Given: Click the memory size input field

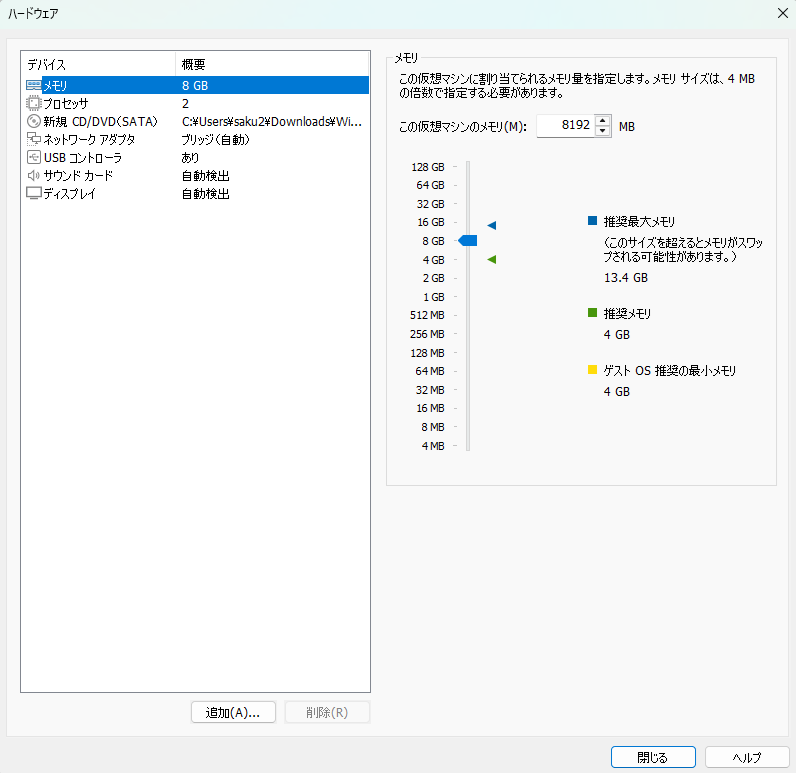Looking at the screenshot, I should click(565, 126).
